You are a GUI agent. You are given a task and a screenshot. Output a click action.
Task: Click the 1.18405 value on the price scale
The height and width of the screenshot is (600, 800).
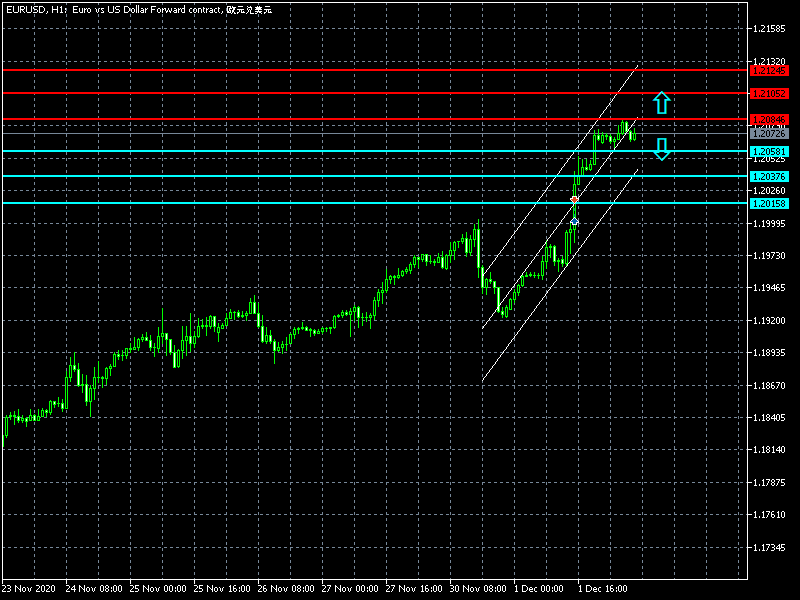768,418
